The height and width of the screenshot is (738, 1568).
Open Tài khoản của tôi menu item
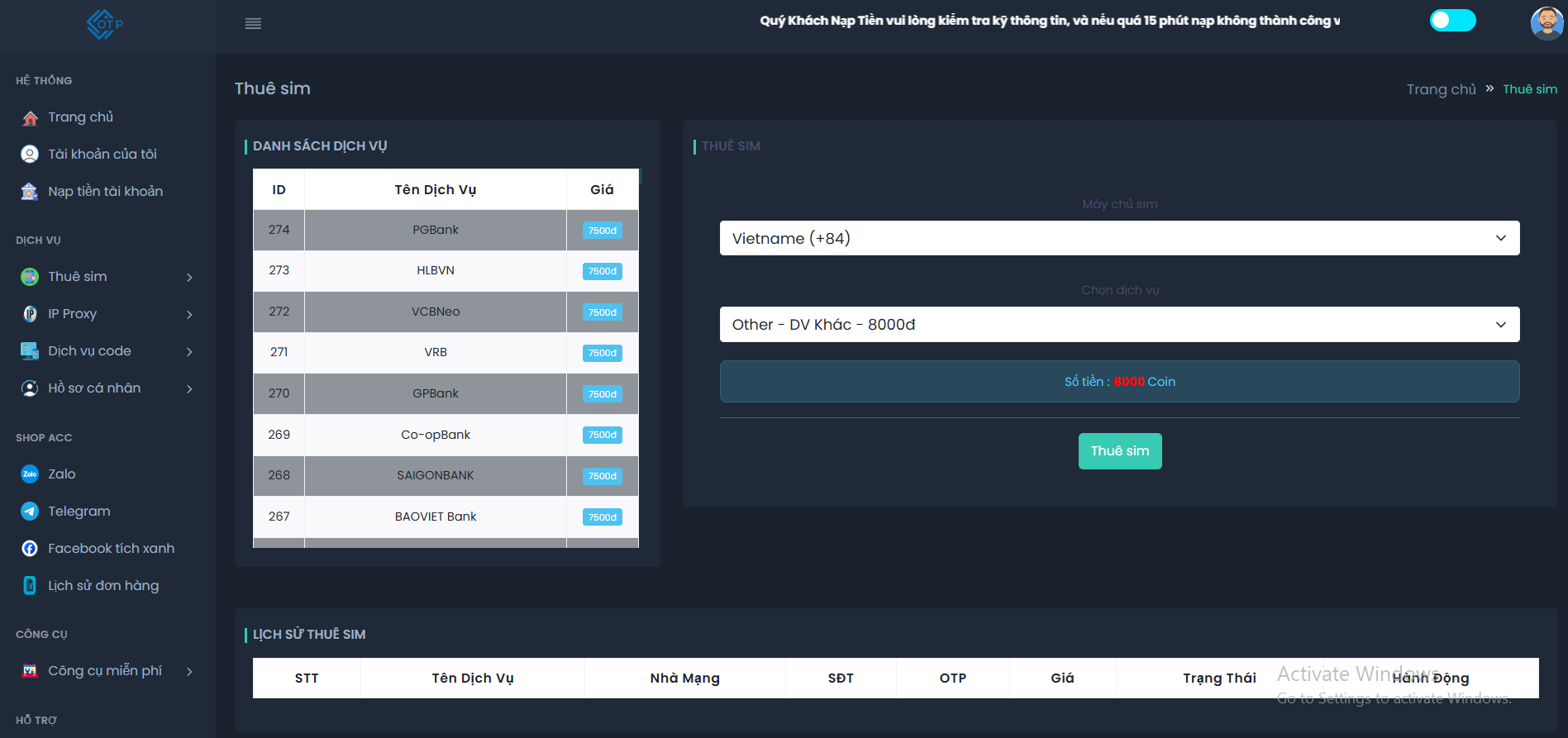point(102,155)
